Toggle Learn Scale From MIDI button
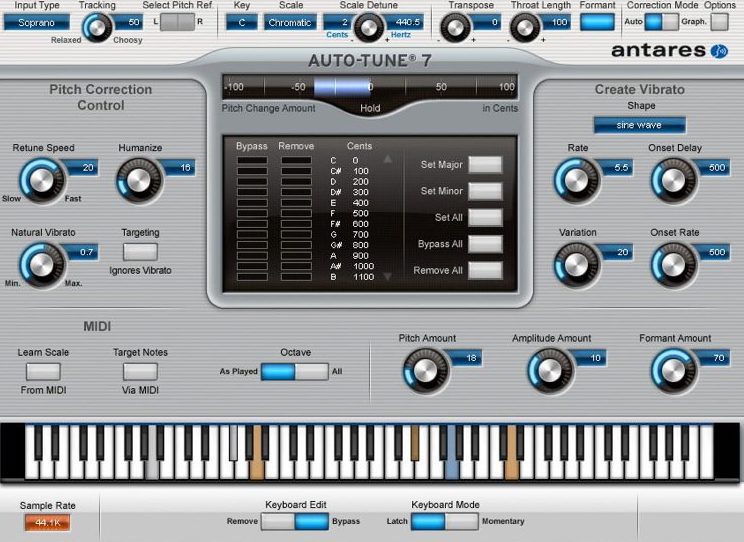 (43, 372)
